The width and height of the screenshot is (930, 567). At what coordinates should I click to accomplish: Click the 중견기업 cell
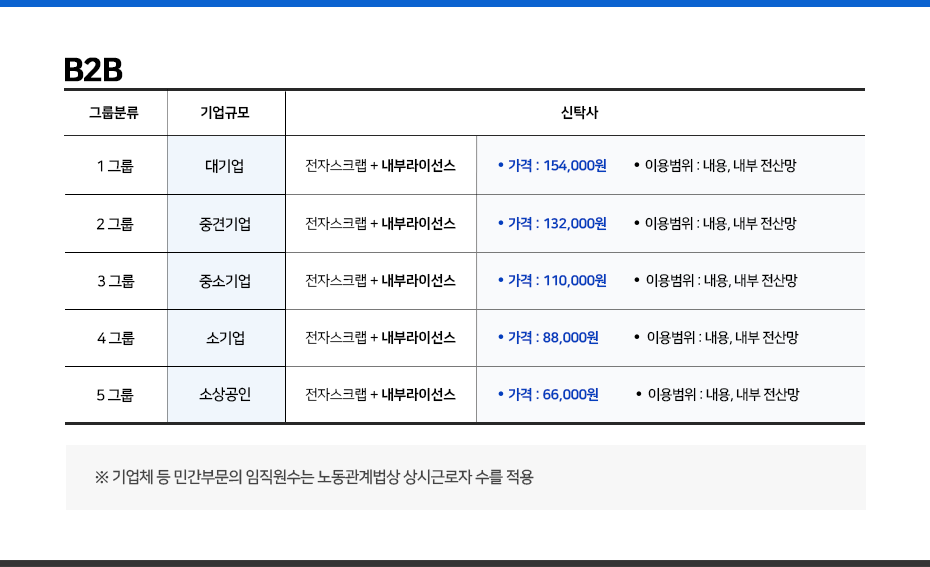tap(225, 224)
